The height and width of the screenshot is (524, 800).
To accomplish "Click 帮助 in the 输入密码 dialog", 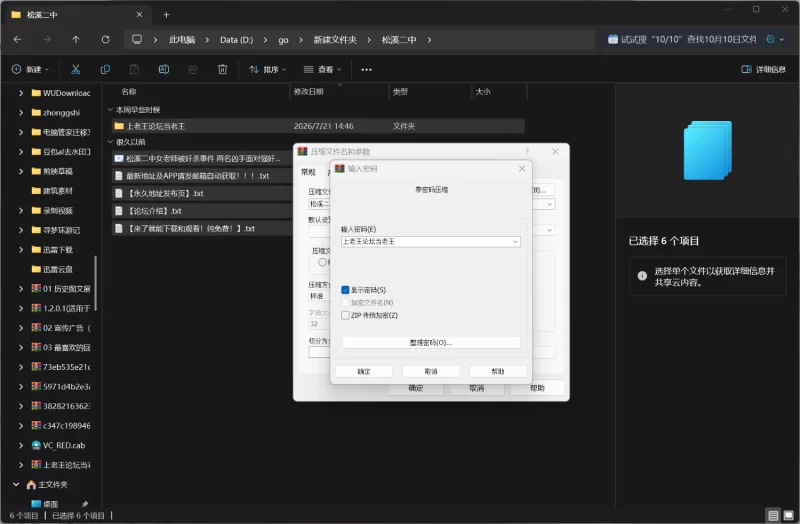I will click(498, 371).
